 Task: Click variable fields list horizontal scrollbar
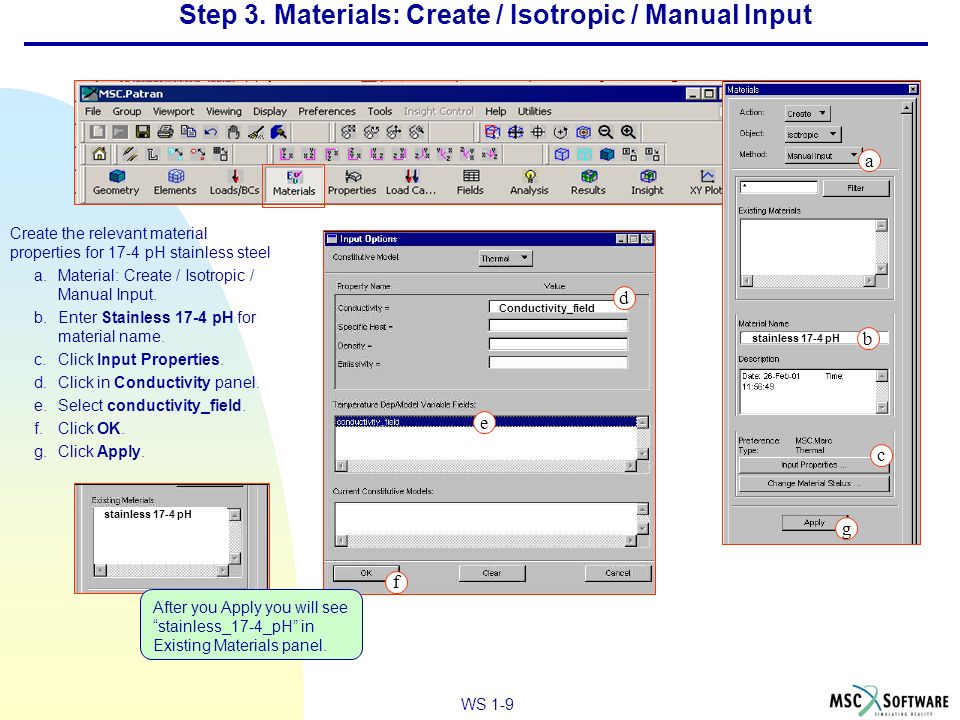[486, 466]
